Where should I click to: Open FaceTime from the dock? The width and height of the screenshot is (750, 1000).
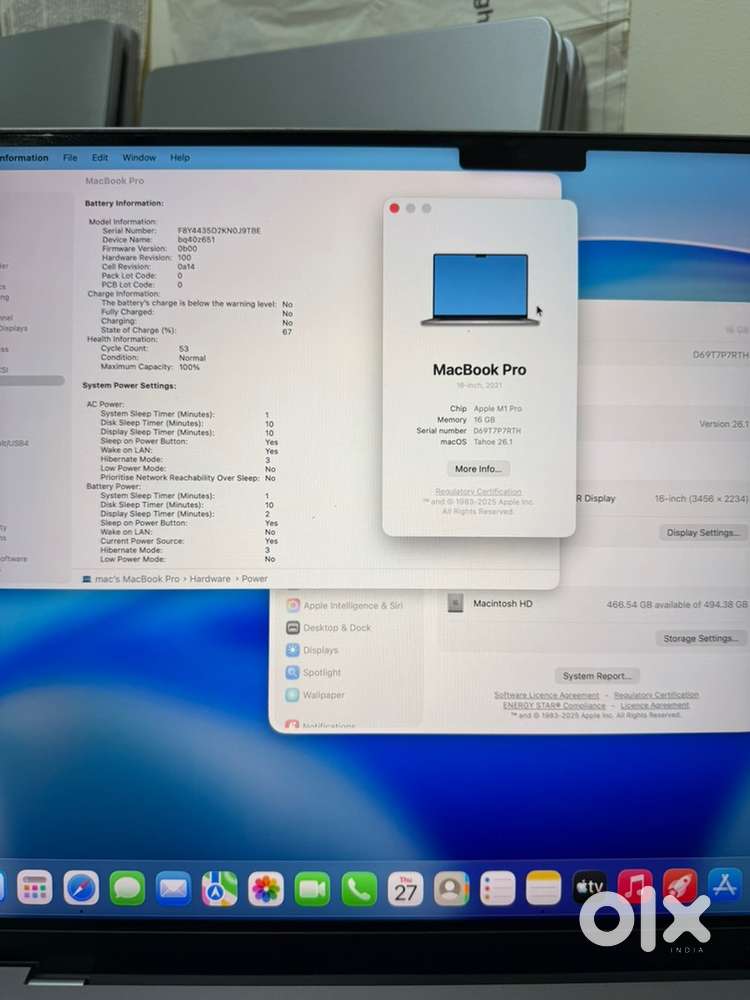click(x=312, y=888)
